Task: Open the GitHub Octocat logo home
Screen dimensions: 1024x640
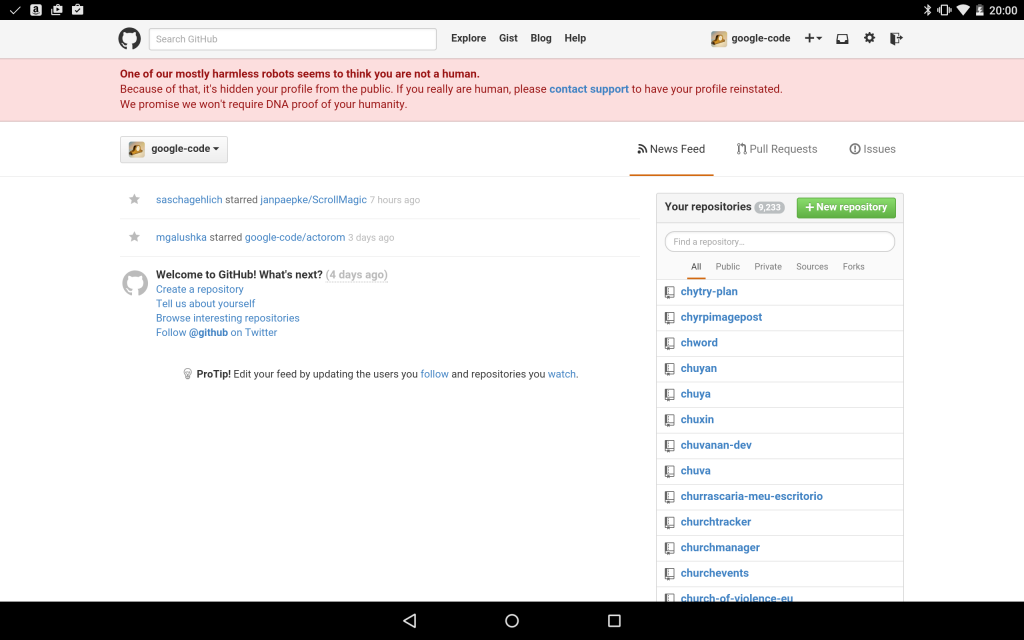Action: coord(129,39)
